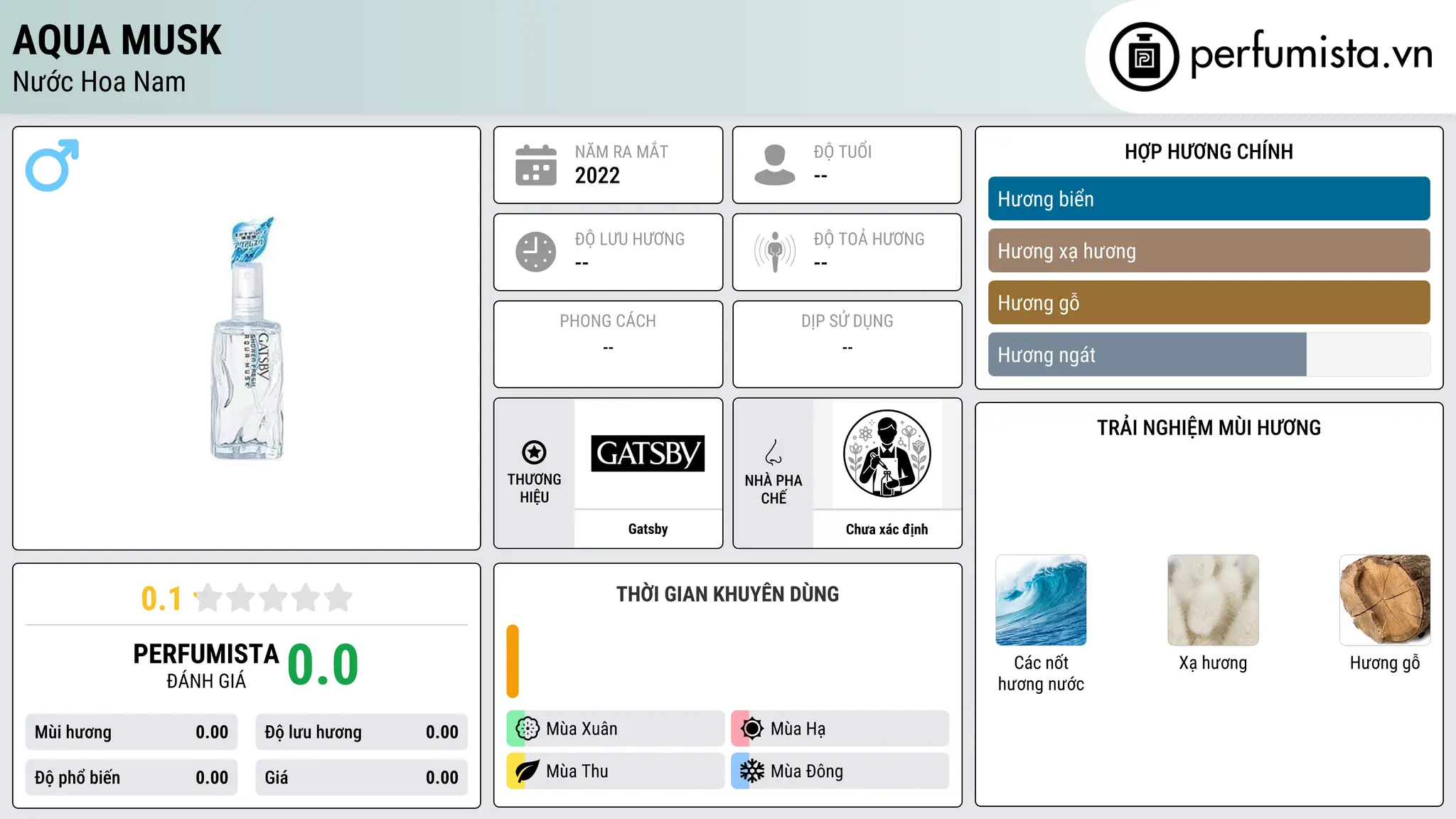Select the Mùa Đông season button
The height and width of the screenshot is (819, 1456).
coord(840,771)
